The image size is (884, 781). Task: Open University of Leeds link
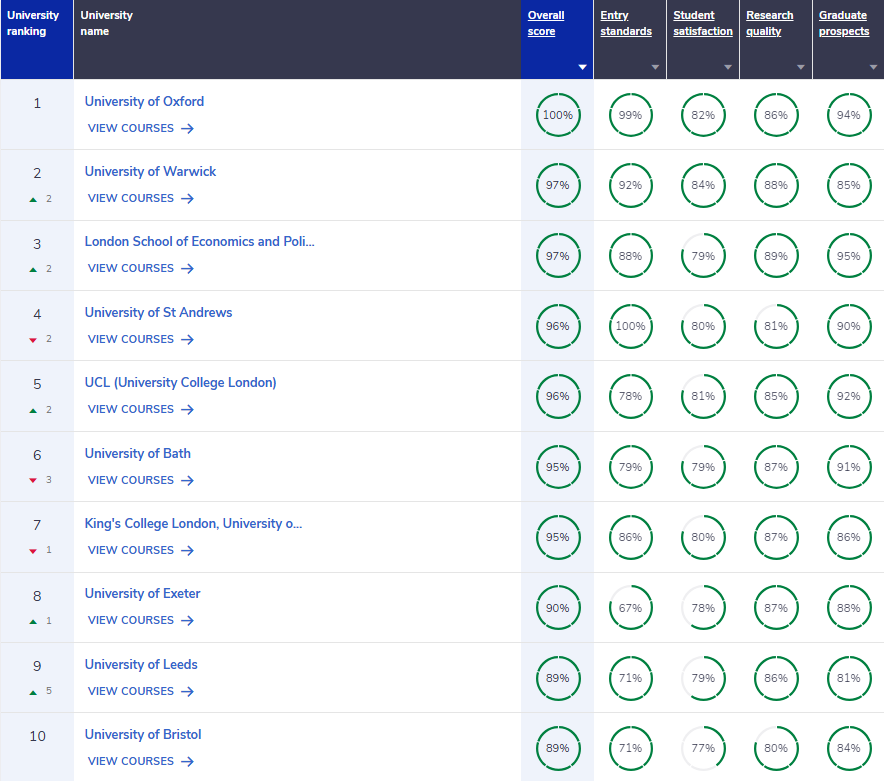pos(141,664)
